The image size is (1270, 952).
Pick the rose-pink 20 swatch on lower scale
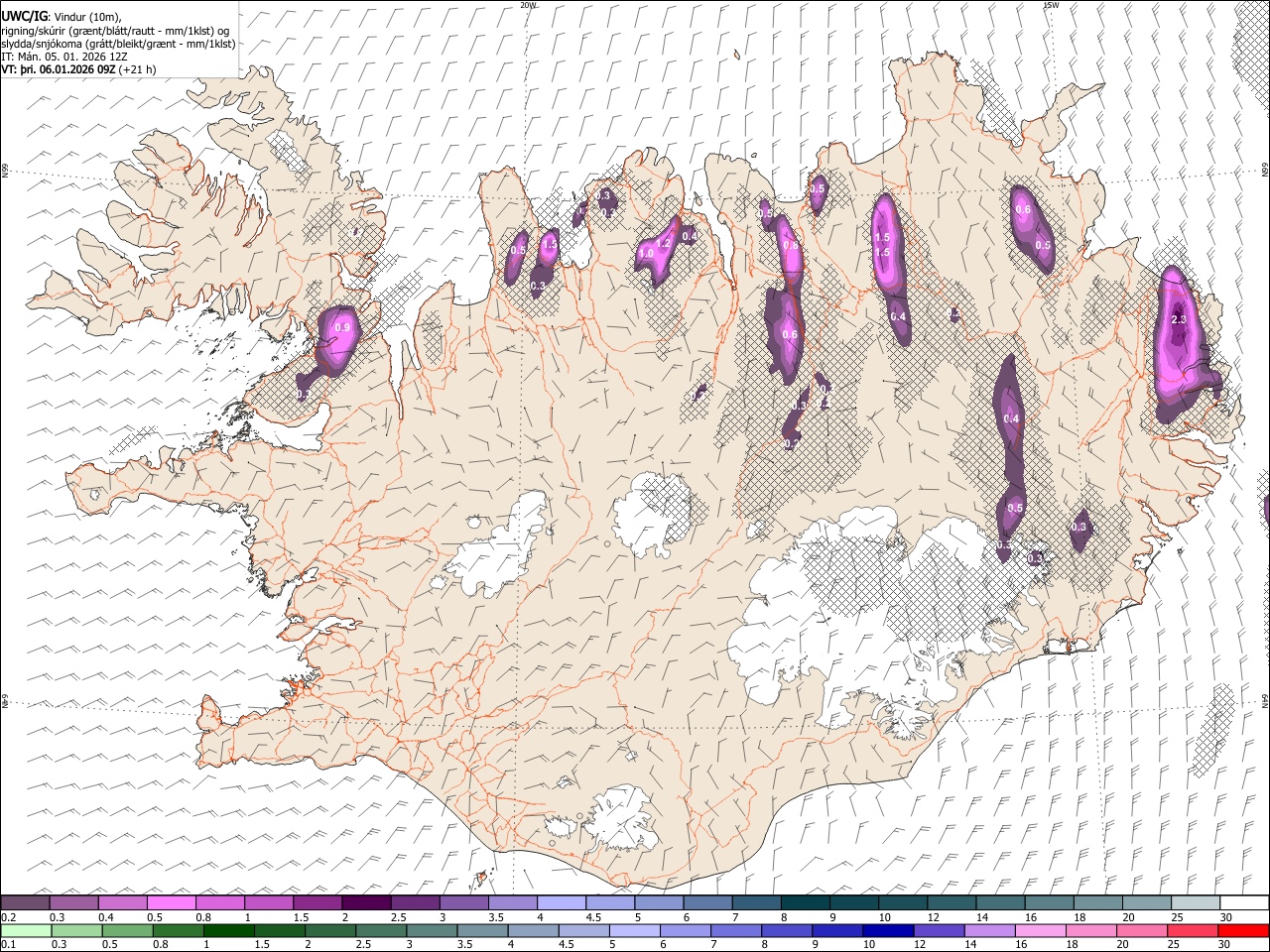pos(1141,930)
